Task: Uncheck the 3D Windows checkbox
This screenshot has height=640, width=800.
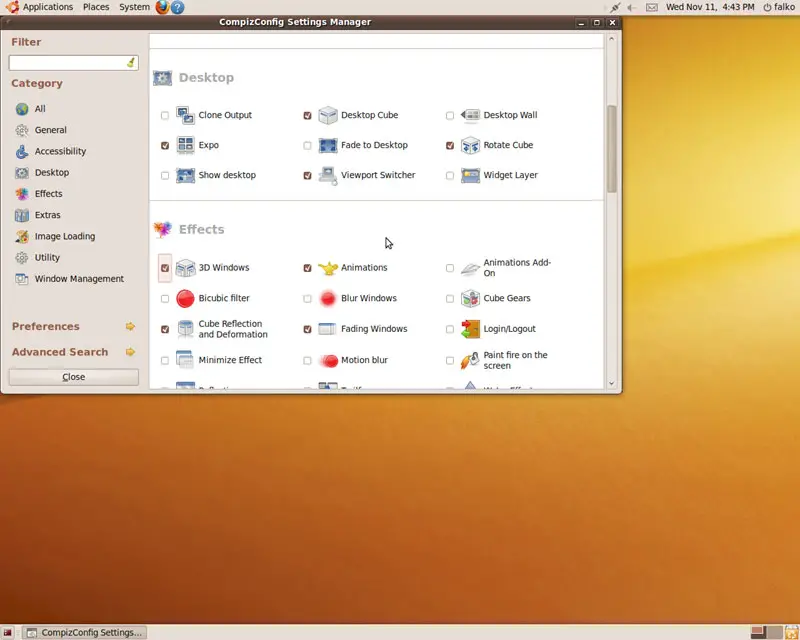Action: click(x=165, y=268)
